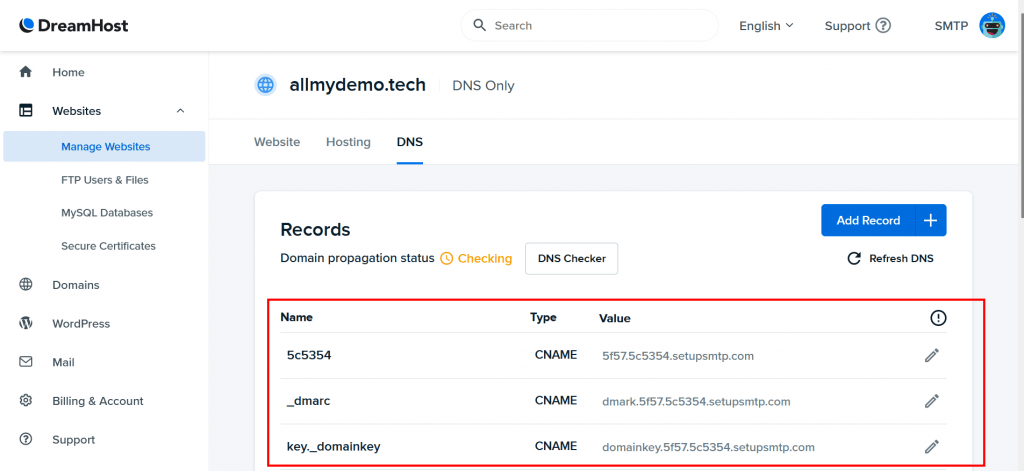
Task: Open the English language dropdown
Action: (766, 25)
